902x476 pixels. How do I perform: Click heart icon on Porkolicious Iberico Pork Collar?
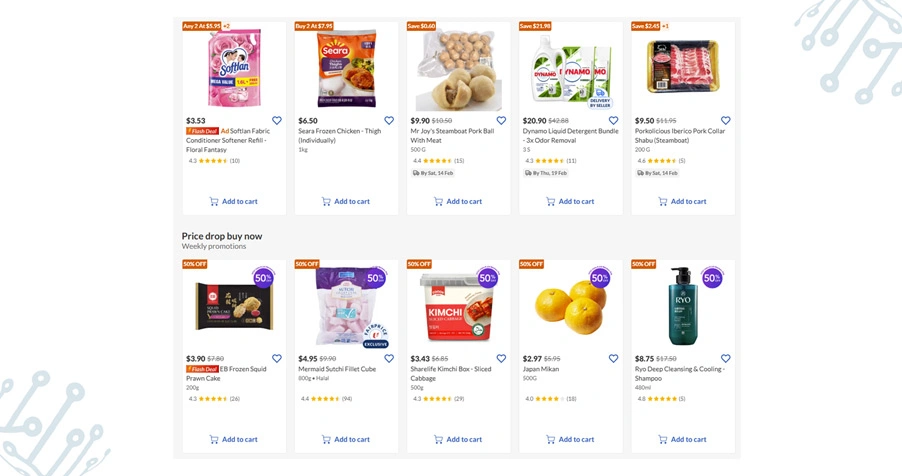point(725,121)
